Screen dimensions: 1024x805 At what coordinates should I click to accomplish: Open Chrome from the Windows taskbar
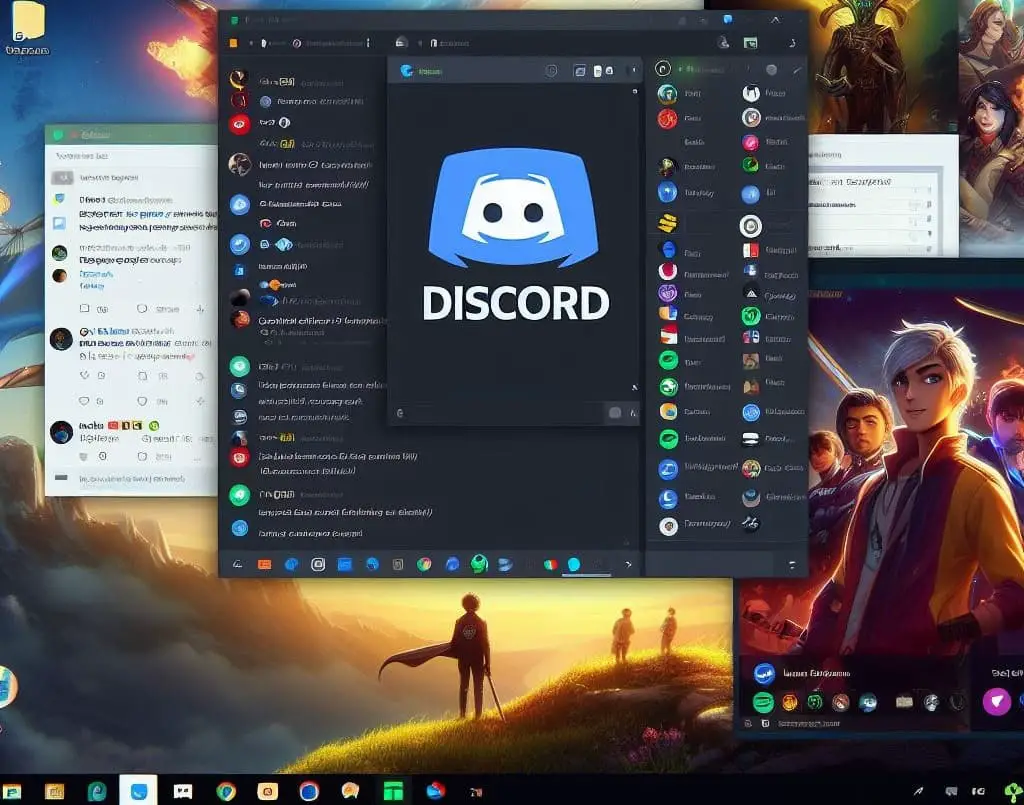click(226, 788)
